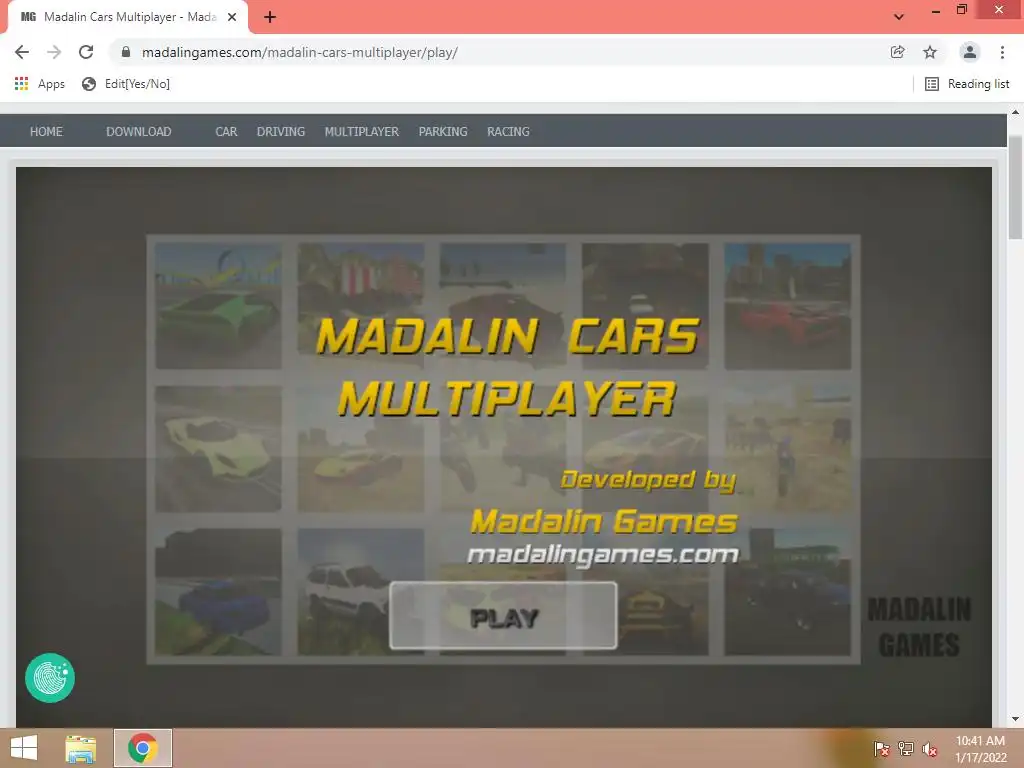Open the taskbar clock and date
Image resolution: width=1024 pixels, height=768 pixels.
[x=981, y=749]
